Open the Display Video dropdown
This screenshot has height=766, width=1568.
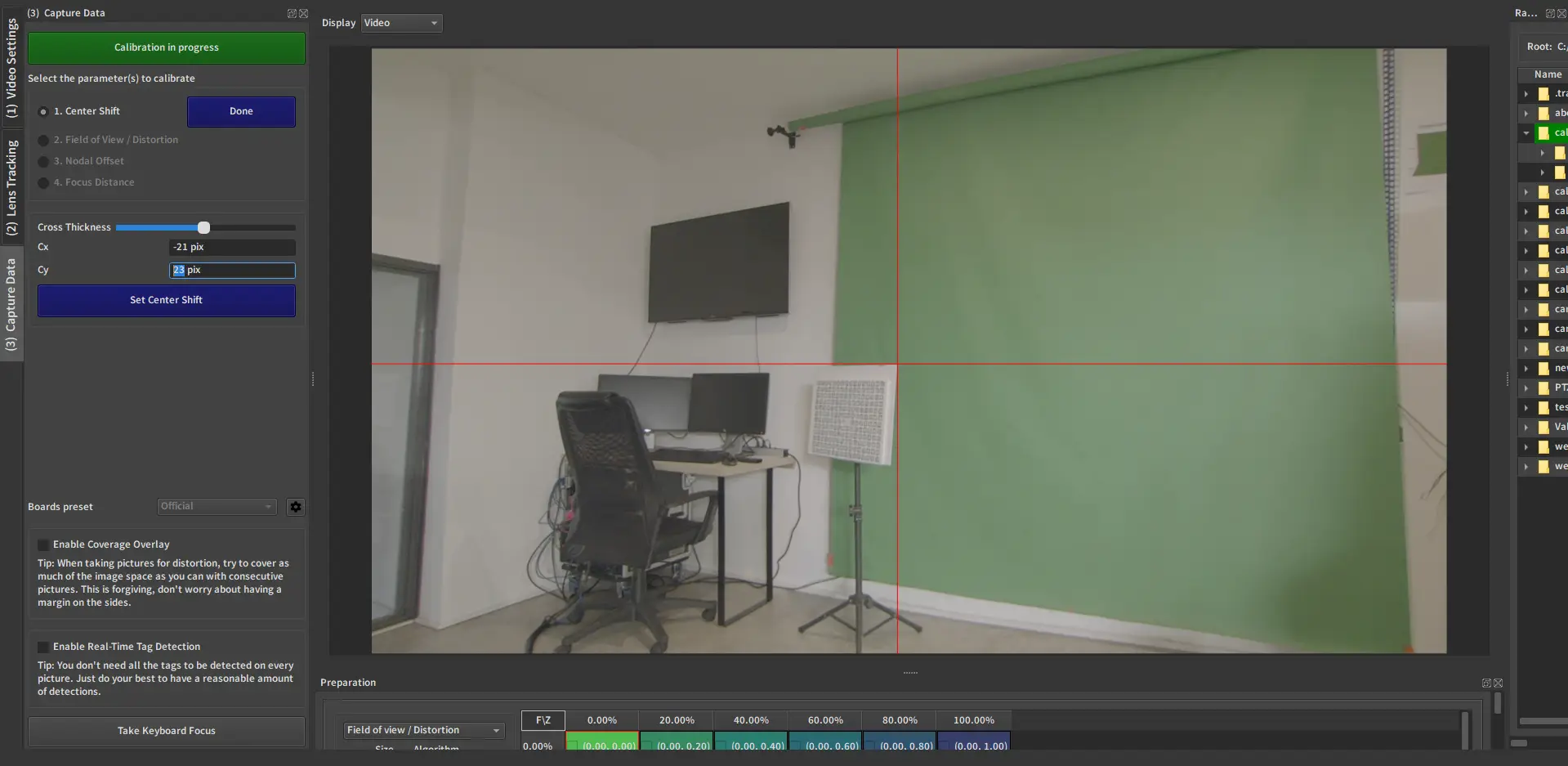[x=401, y=23]
